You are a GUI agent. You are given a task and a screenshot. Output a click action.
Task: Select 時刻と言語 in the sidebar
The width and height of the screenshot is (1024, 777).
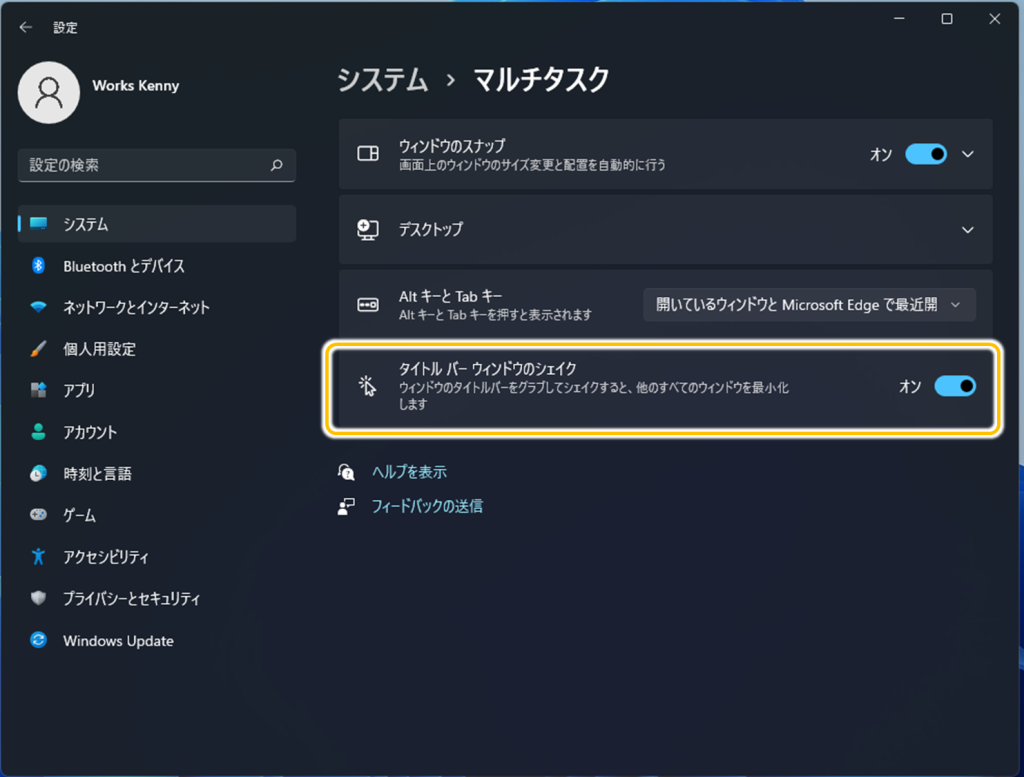tap(97, 474)
